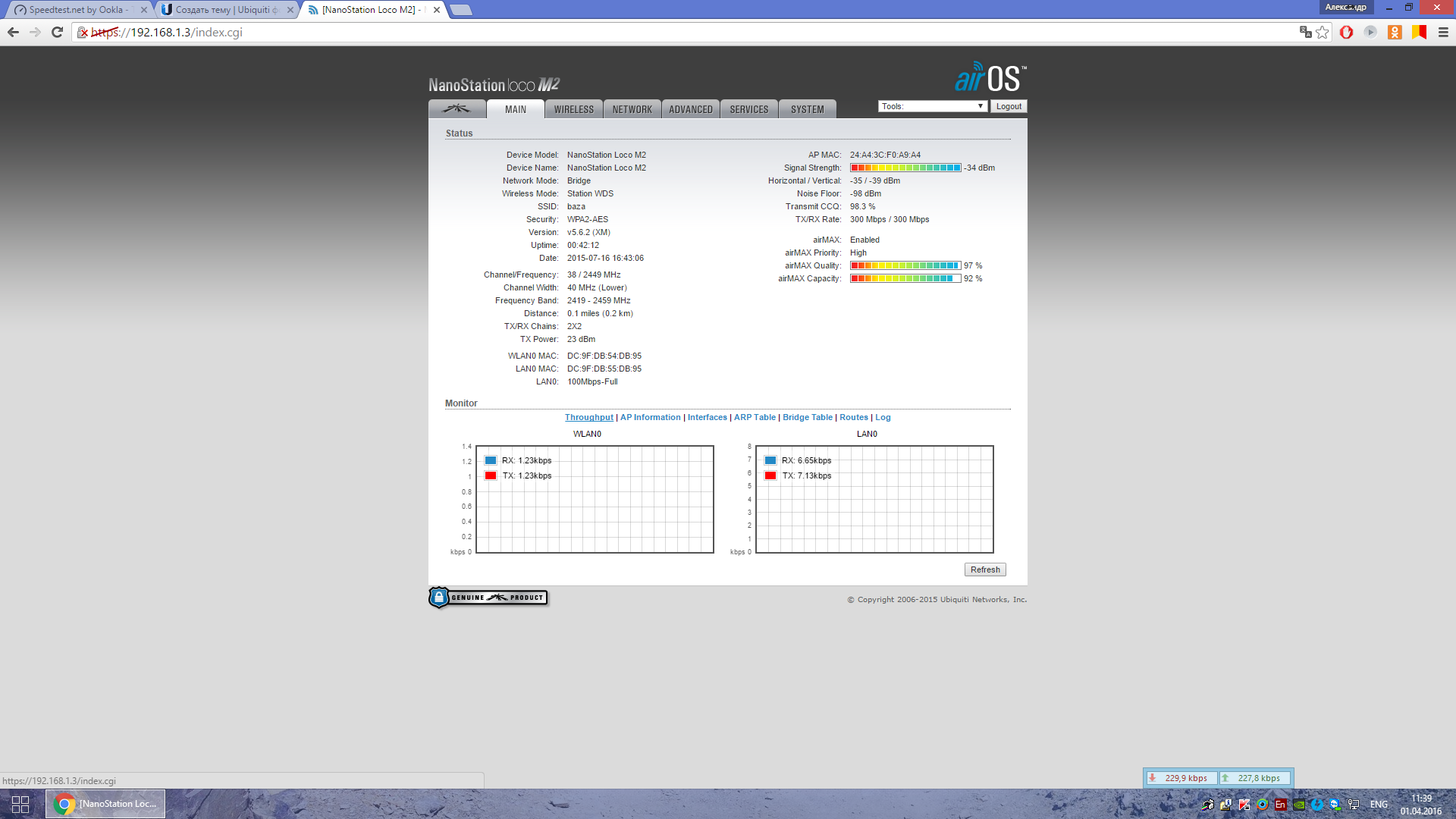Expand the Tools dropdown

(x=933, y=106)
